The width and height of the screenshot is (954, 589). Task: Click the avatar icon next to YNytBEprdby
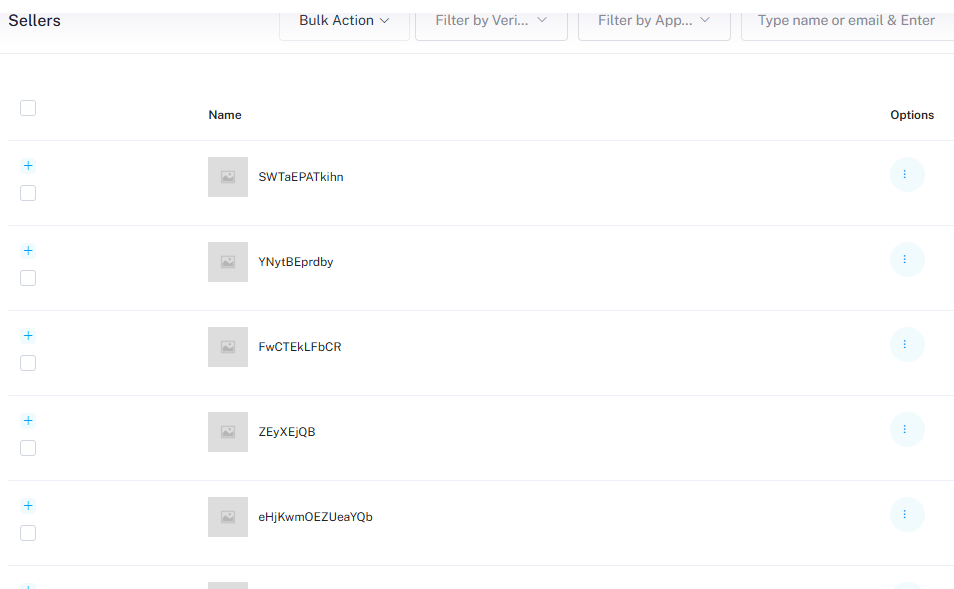pos(228,262)
